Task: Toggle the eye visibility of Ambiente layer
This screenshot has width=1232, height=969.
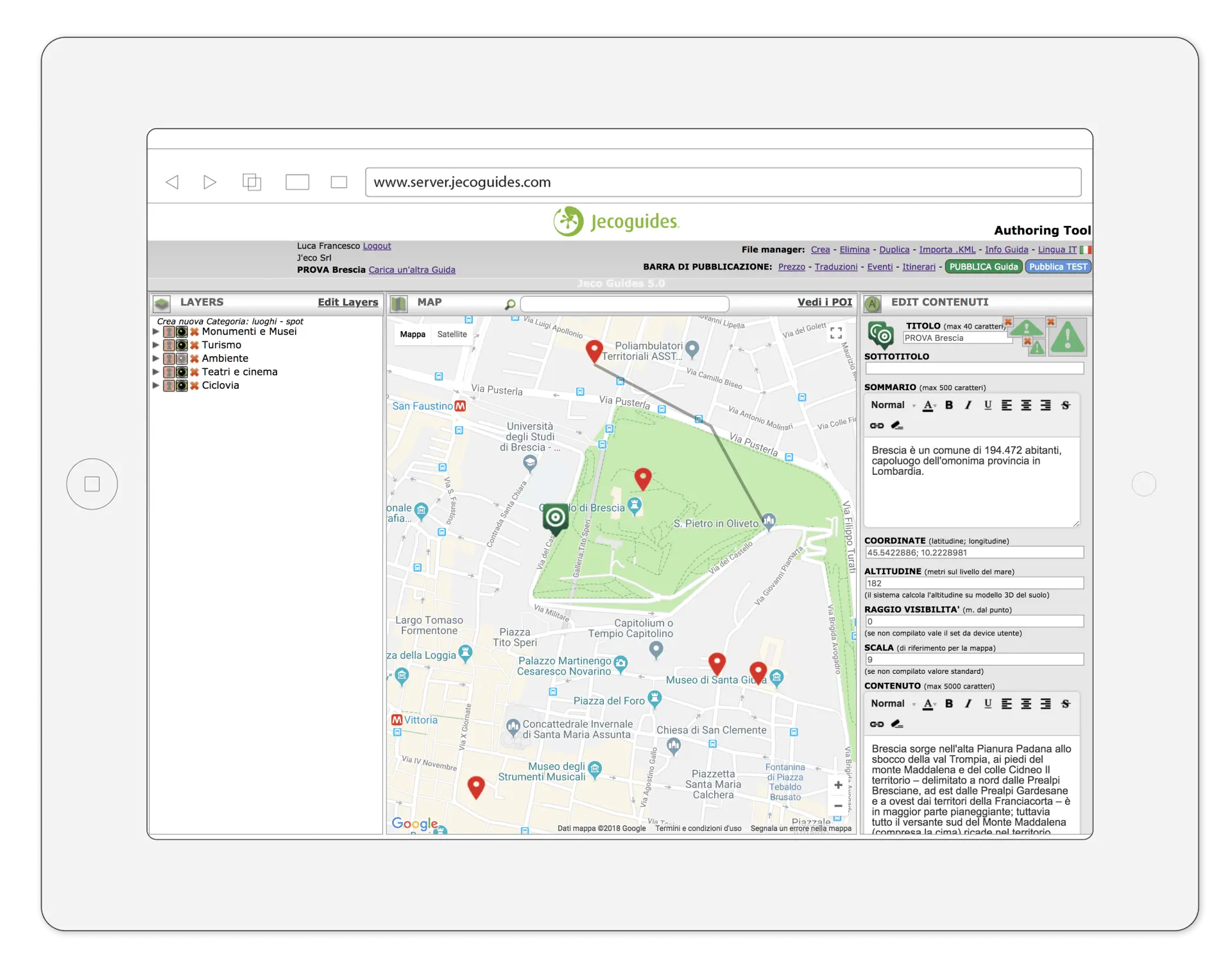Action: 182,359
